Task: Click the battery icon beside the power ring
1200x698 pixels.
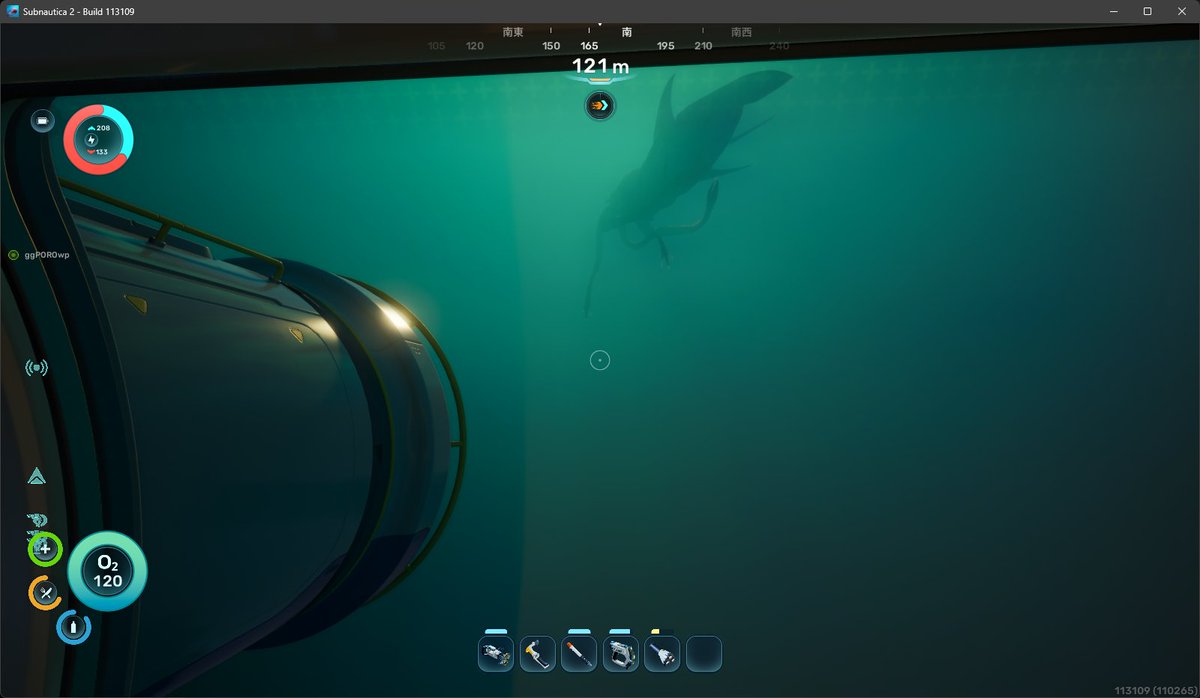Action: 43,121
